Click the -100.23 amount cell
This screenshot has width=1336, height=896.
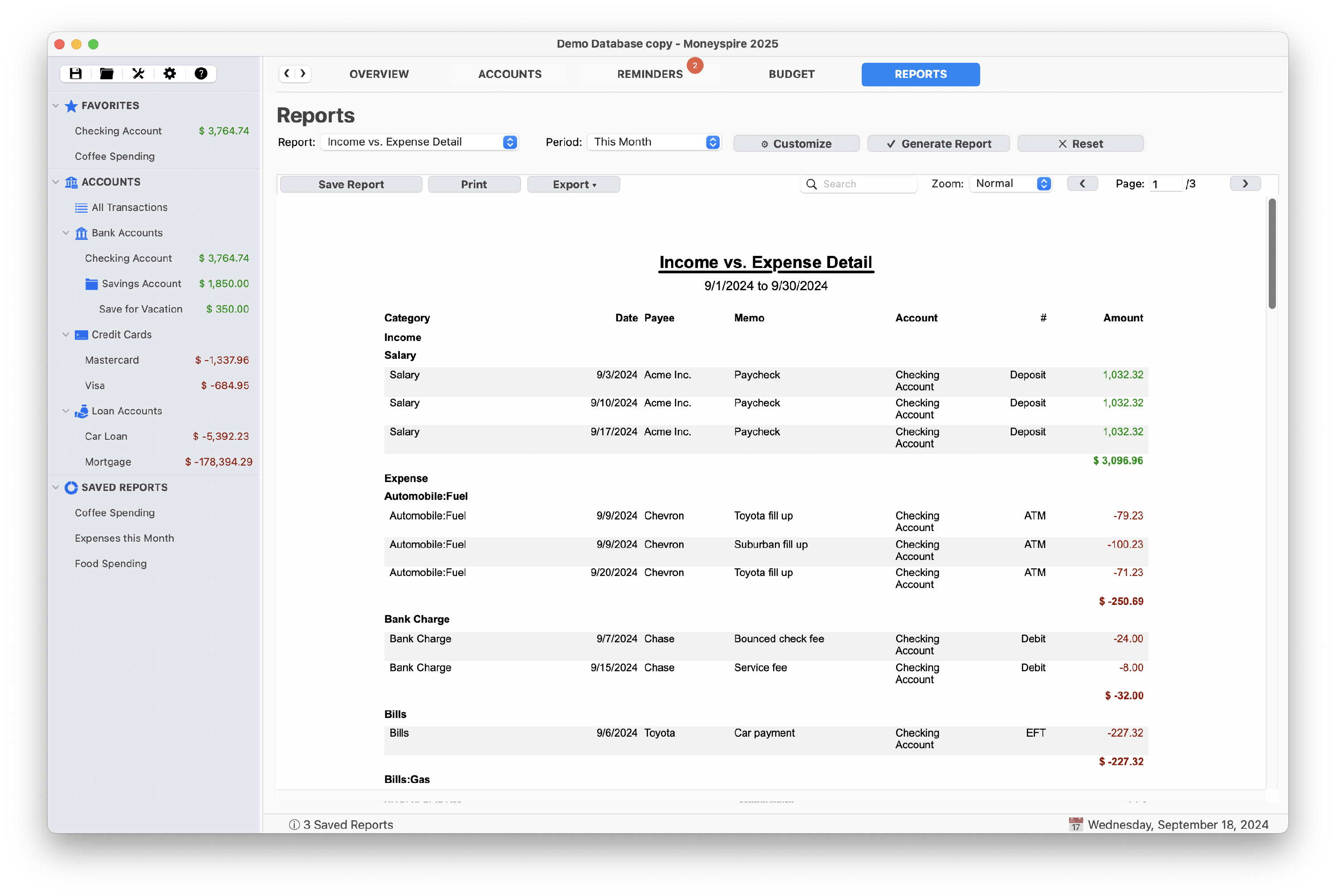point(1124,544)
